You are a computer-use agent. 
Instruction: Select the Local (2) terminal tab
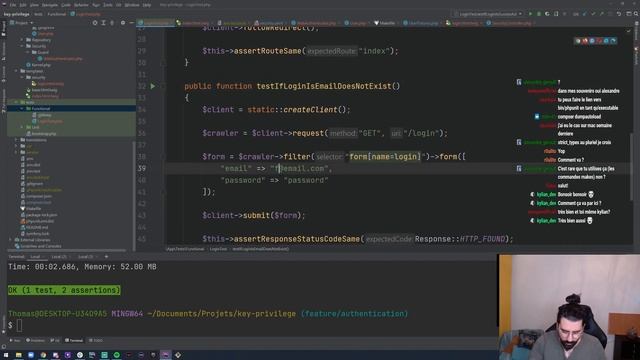(x=59, y=257)
